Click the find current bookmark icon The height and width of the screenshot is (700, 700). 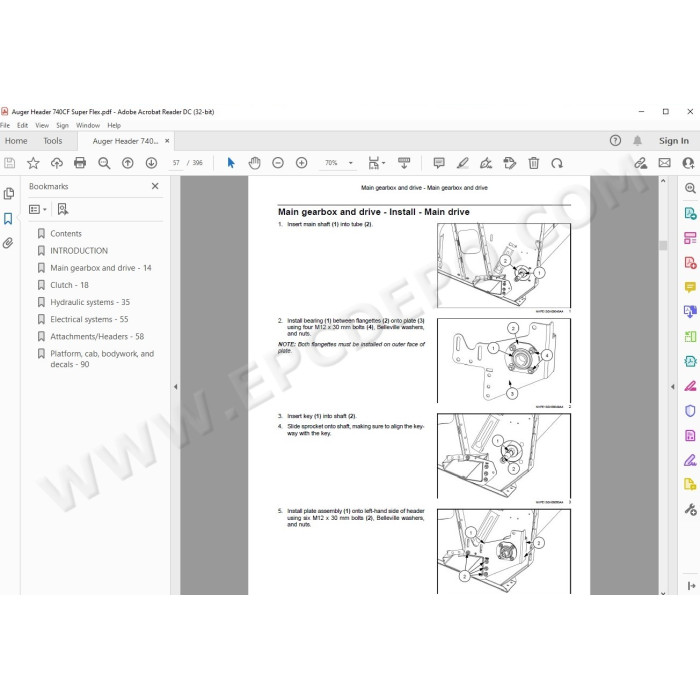(x=63, y=209)
